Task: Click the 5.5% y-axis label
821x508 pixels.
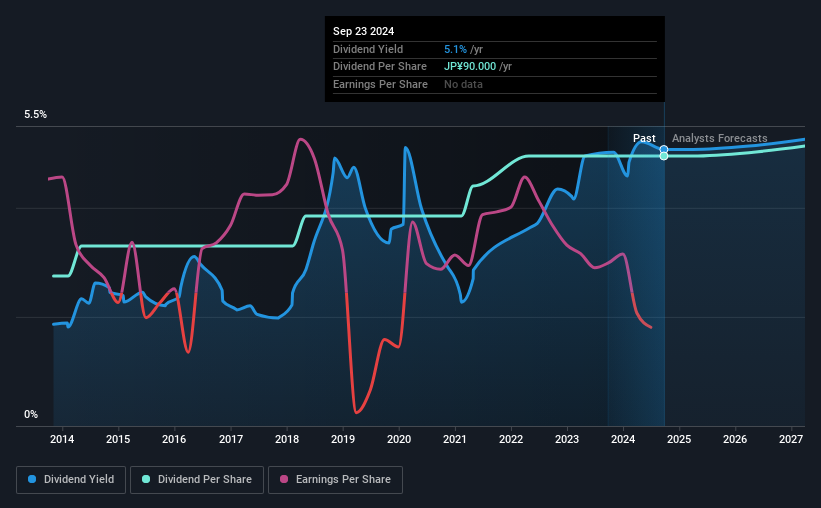Action: 36,115
